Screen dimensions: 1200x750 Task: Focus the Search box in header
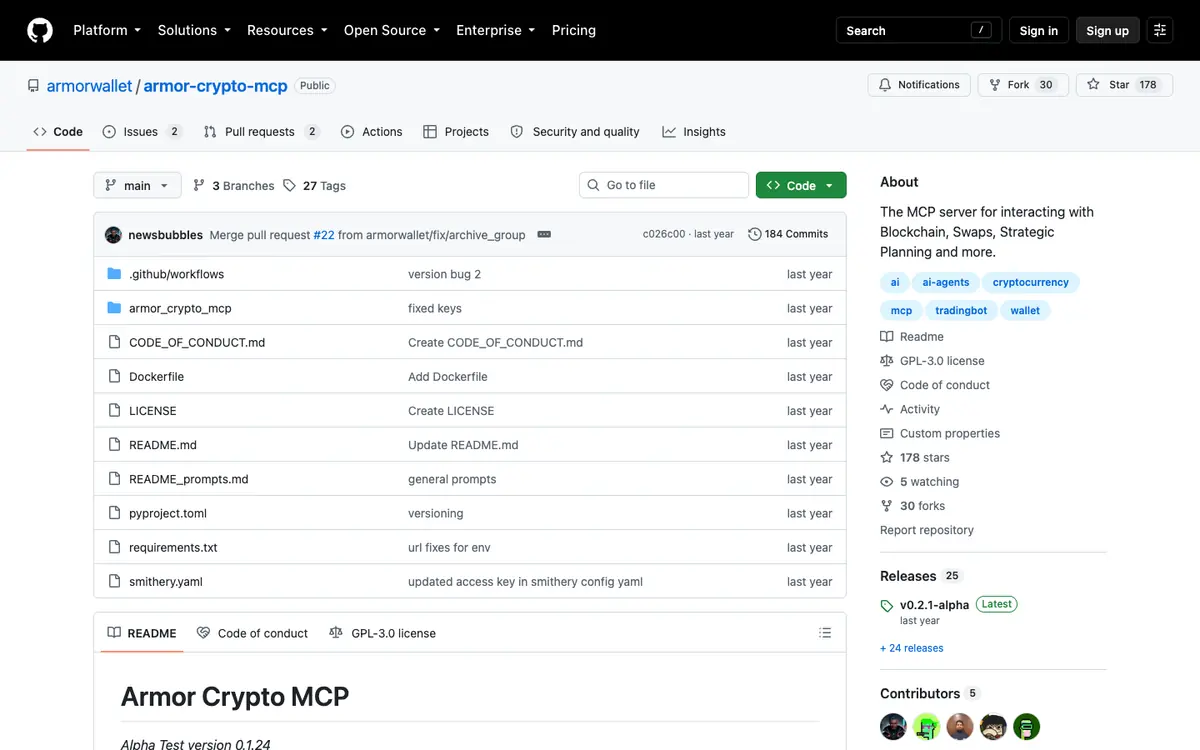[x=918, y=30]
